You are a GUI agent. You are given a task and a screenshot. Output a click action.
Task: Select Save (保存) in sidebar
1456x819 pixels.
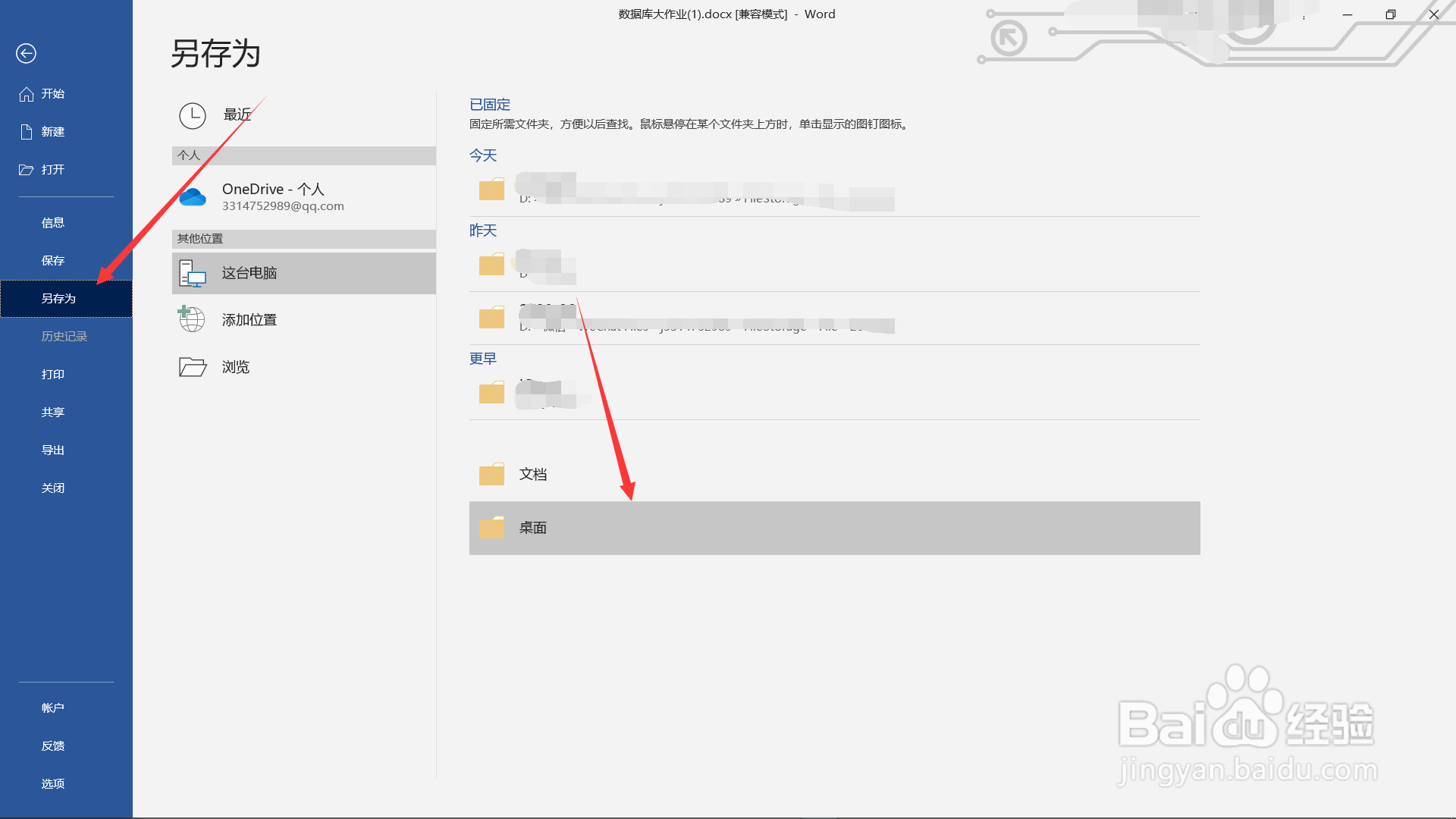(x=53, y=261)
